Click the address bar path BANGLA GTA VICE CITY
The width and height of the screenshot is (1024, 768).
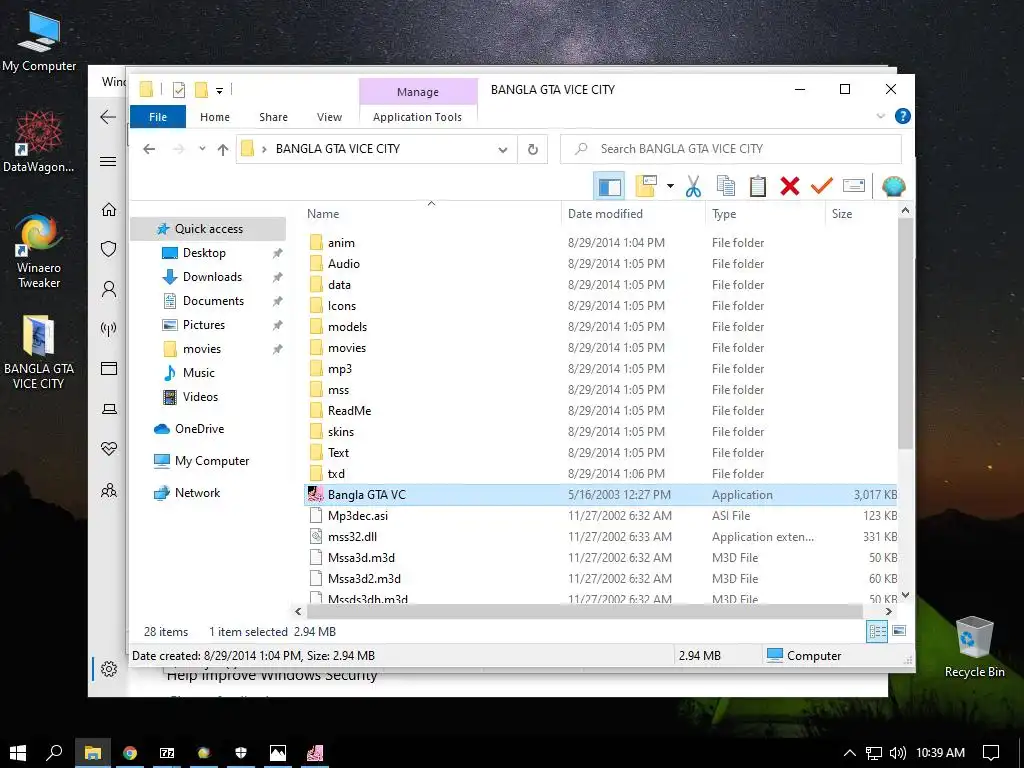click(338, 149)
